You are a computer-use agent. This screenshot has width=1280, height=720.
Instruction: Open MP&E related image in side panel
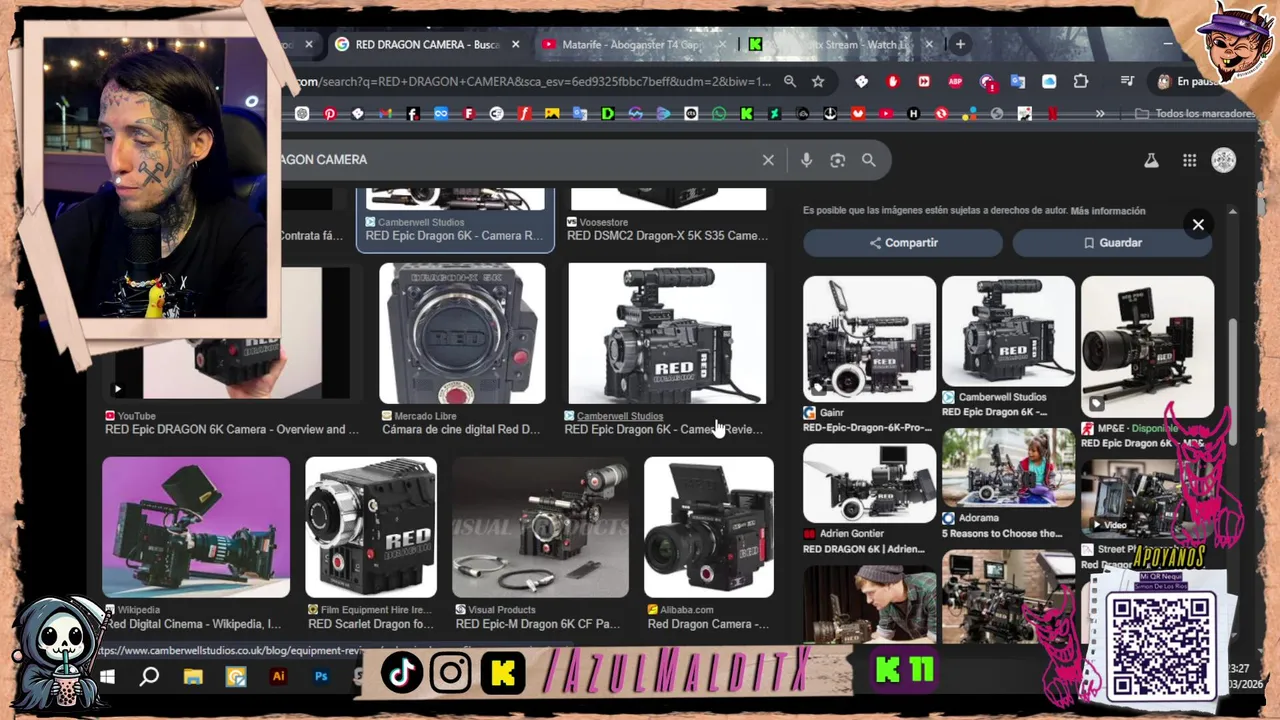1147,347
